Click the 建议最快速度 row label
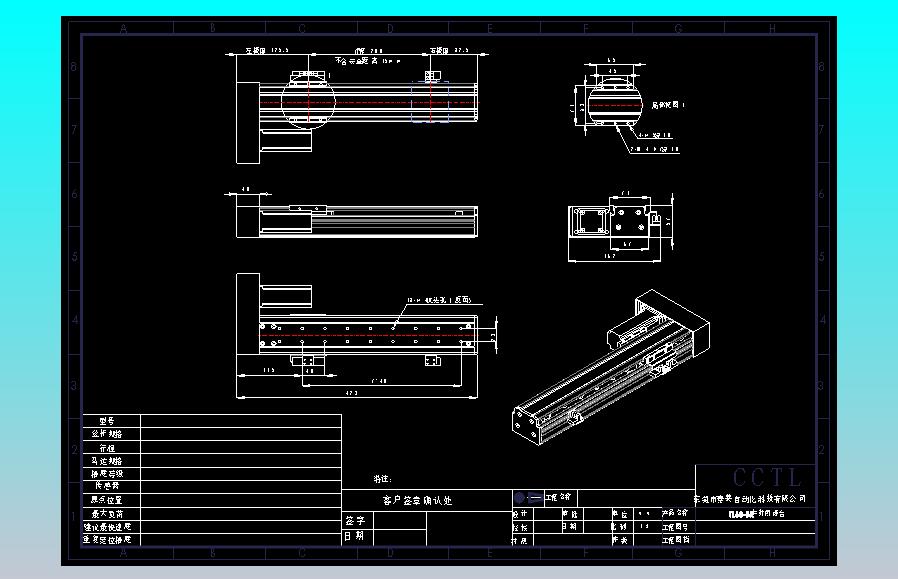This screenshot has height=579, width=898. (x=108, y=527)
